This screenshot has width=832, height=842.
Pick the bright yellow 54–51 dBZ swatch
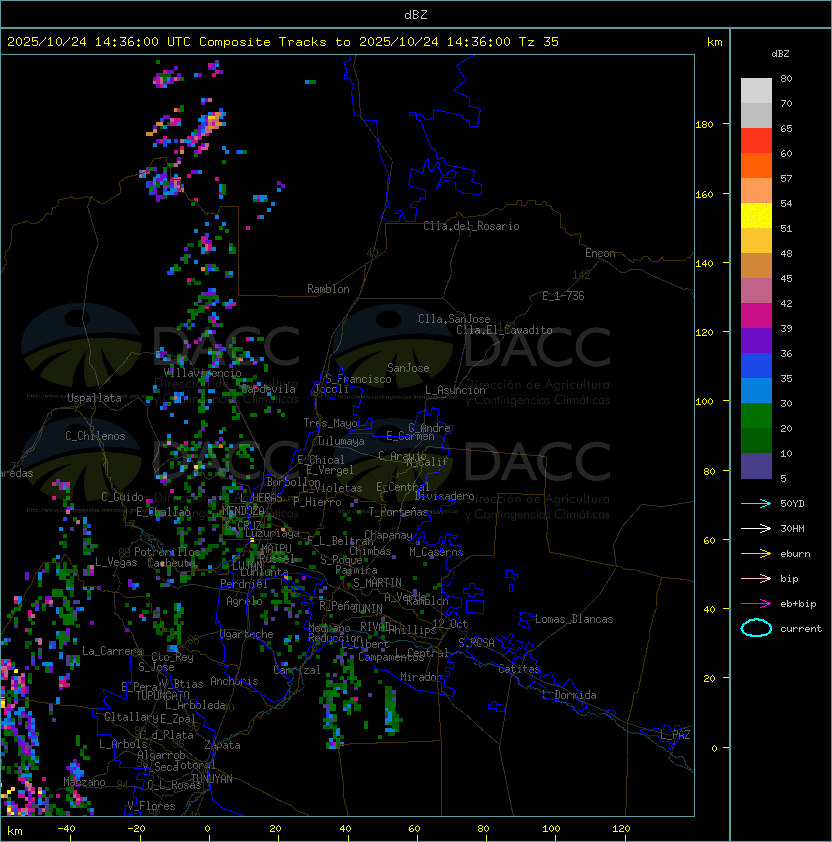756,216
